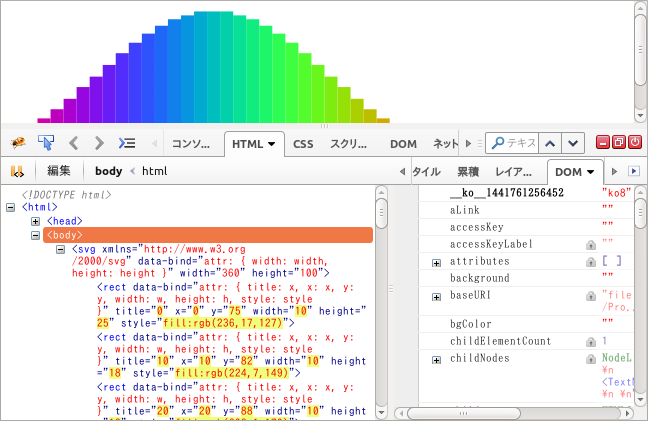Detach Firebug into a separate window

[620, 143]
